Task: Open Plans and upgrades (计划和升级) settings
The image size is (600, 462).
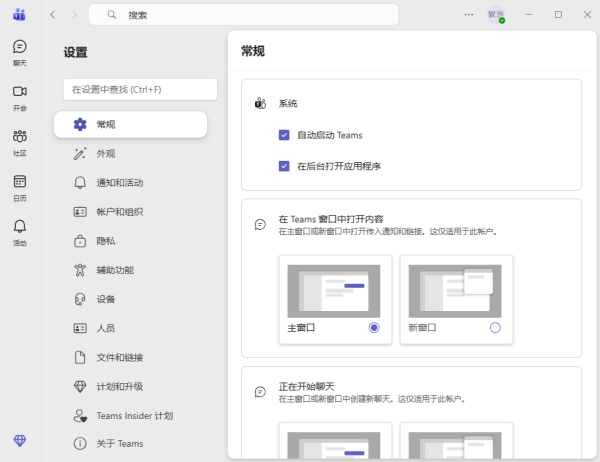Action: click(130, 386)
